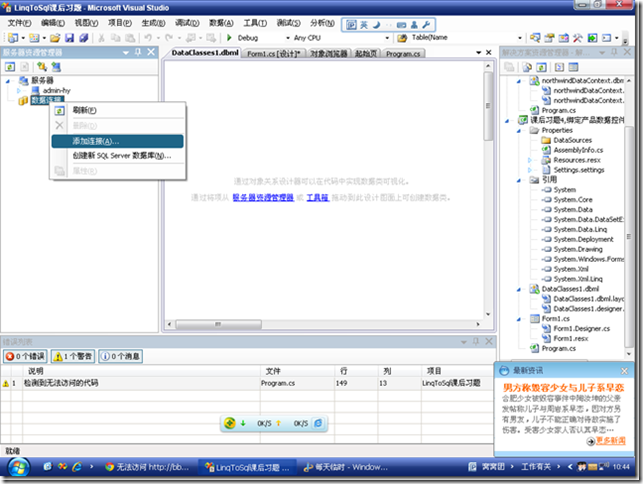643x484 pixels.
Task: Sort error list by 文件 column header
Action: coord(297,371)
